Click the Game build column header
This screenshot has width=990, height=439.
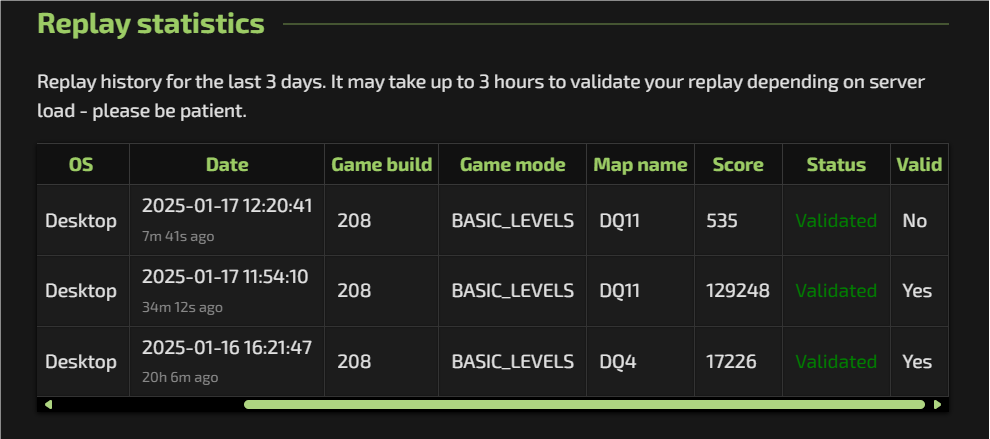click(x=382, y=165)
